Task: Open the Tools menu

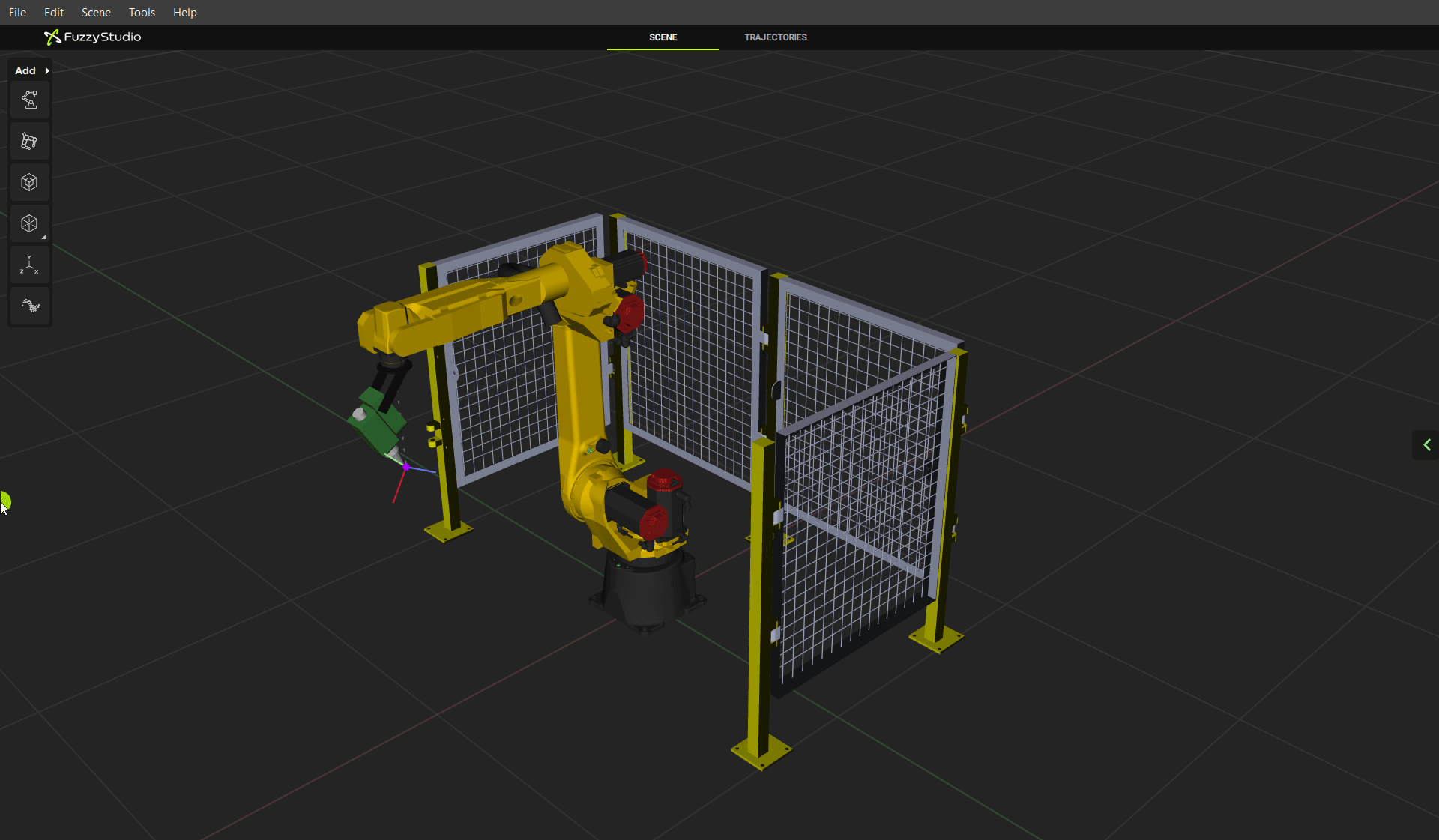Action: pos(142,12)
